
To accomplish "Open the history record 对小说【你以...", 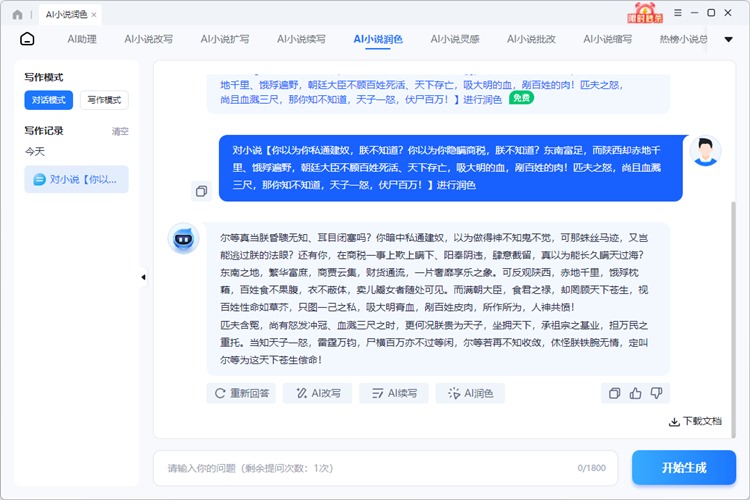I will [x=77, y=179].
